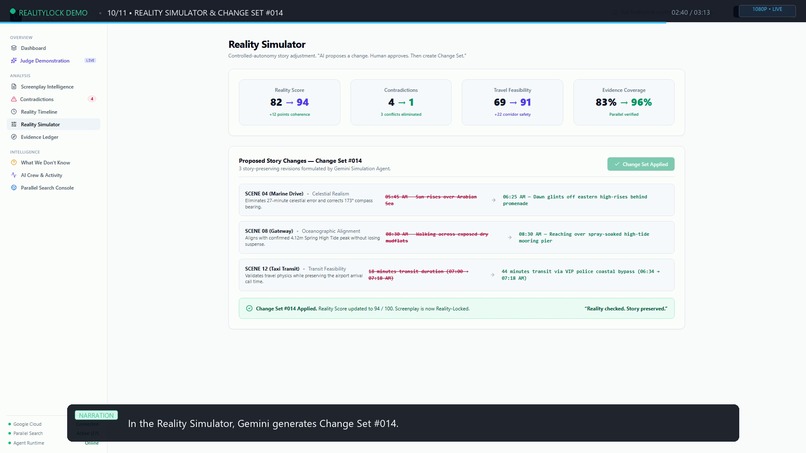
Task: Click the Change Set Applied button
Action: [x=640, y=164]
